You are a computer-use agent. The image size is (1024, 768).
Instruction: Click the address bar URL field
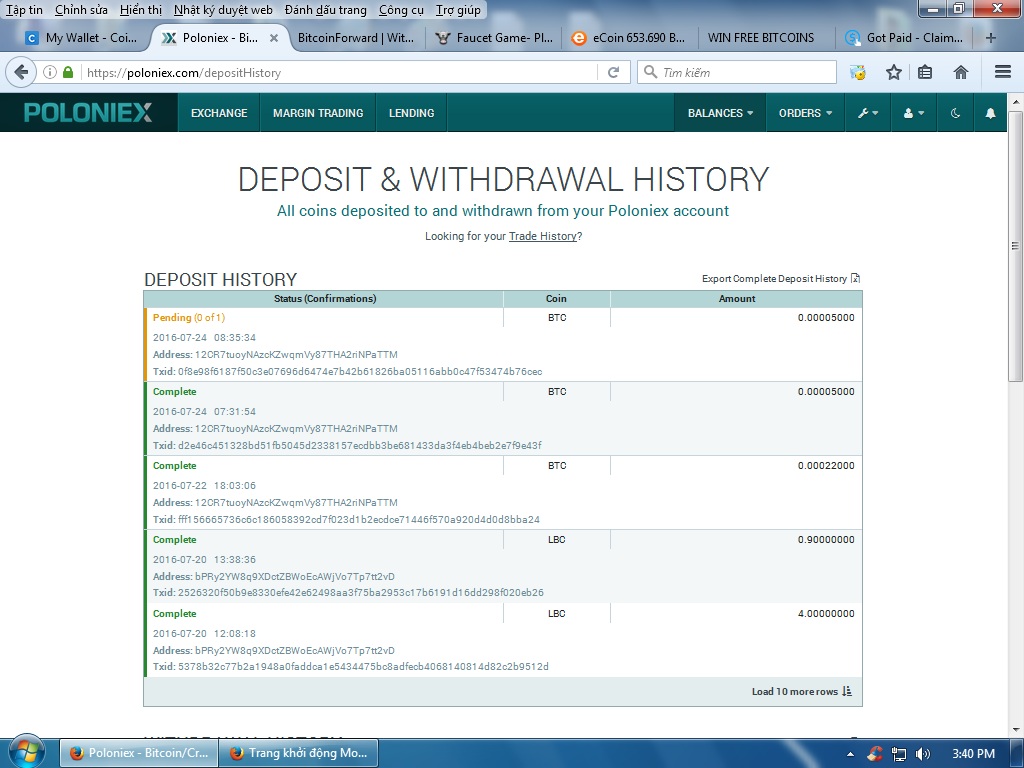click(340, 72)
